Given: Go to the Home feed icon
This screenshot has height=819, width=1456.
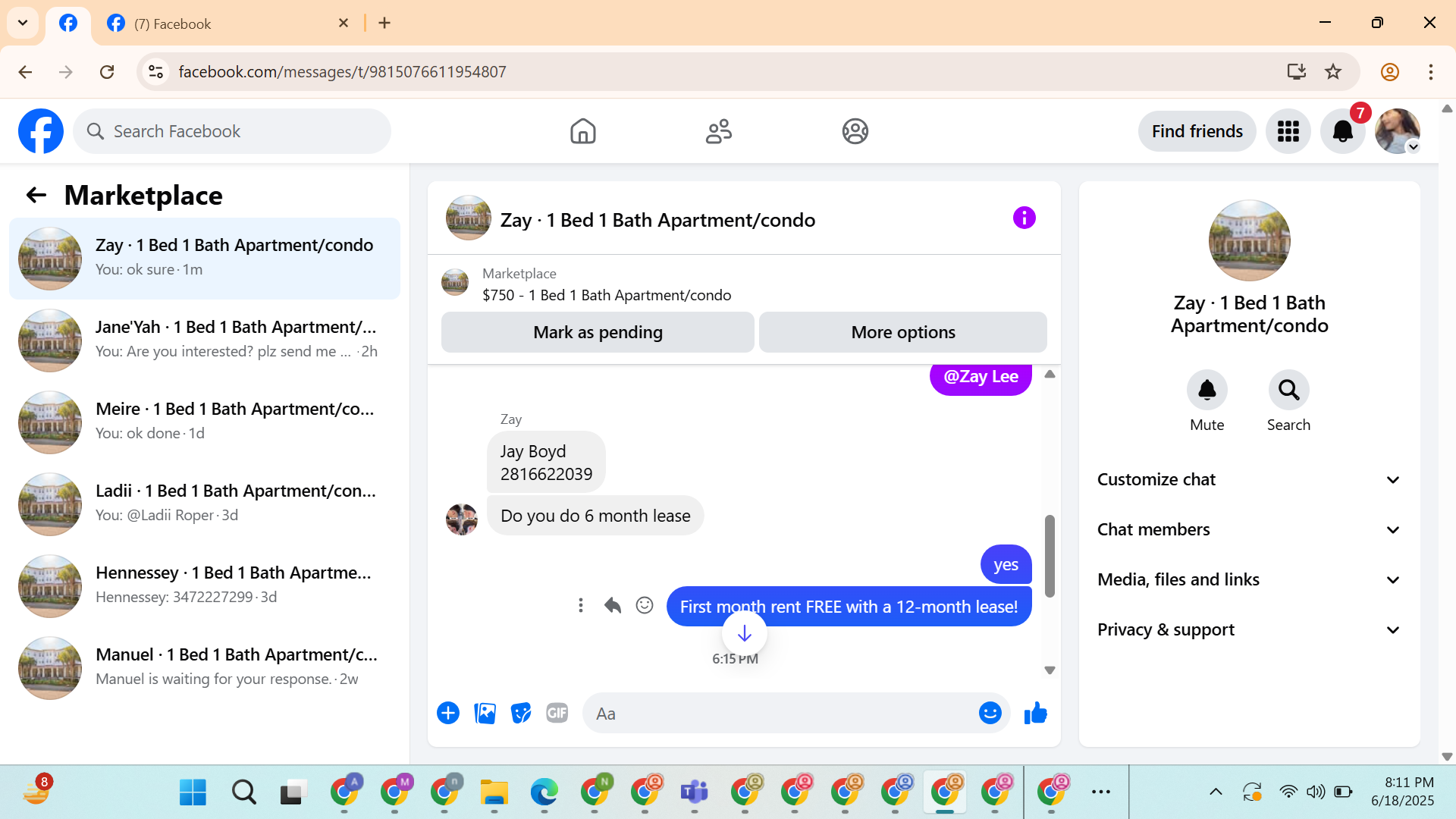Looking at the screenshot, I should [582, 131].
